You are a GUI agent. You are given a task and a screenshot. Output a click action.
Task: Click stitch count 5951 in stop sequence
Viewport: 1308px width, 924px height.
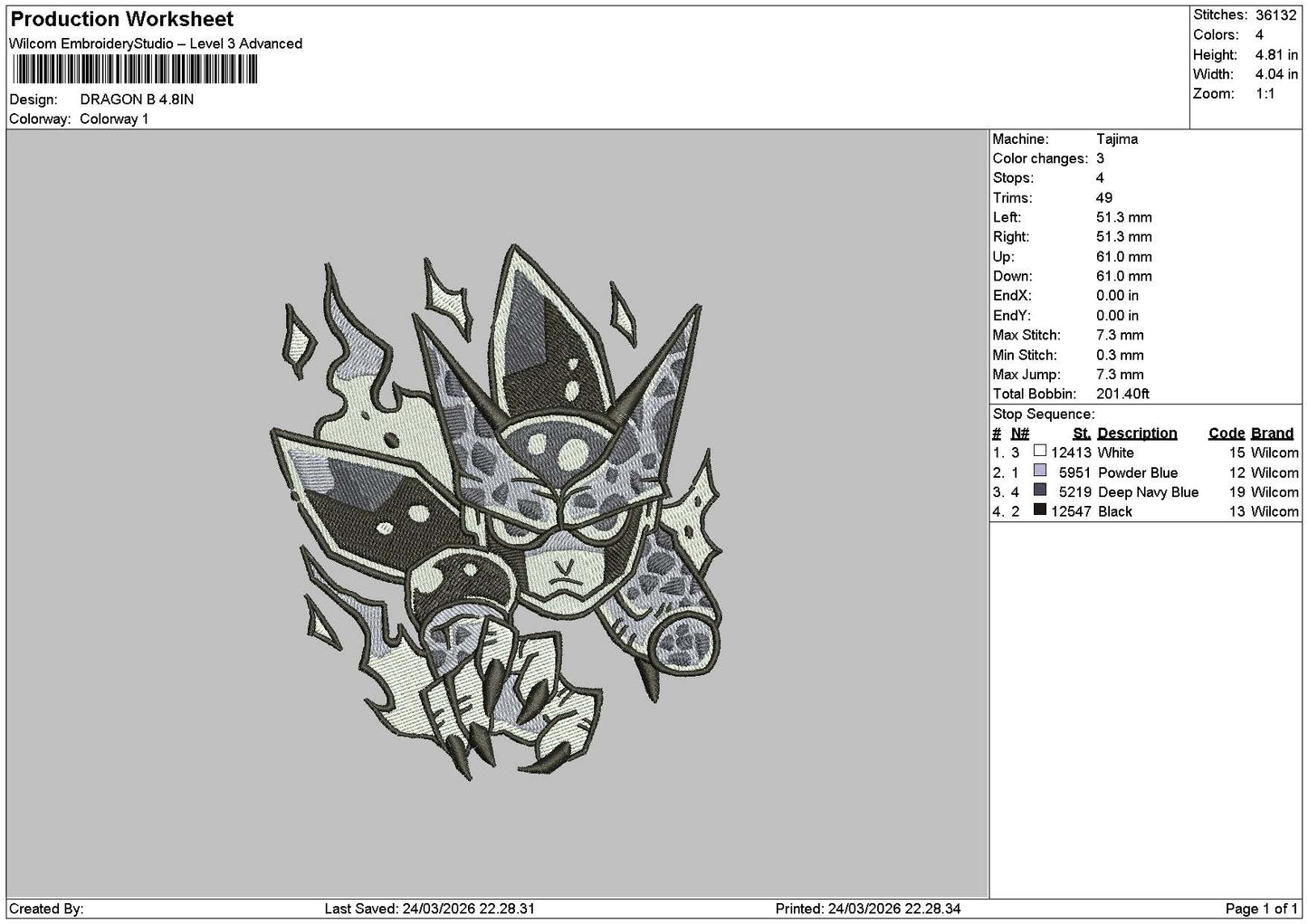(x=1075, y=472)
